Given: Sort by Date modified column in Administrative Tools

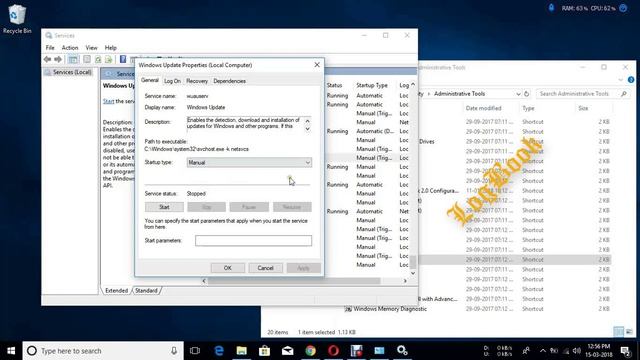Looking at the screenshot, I should [484, 108].
